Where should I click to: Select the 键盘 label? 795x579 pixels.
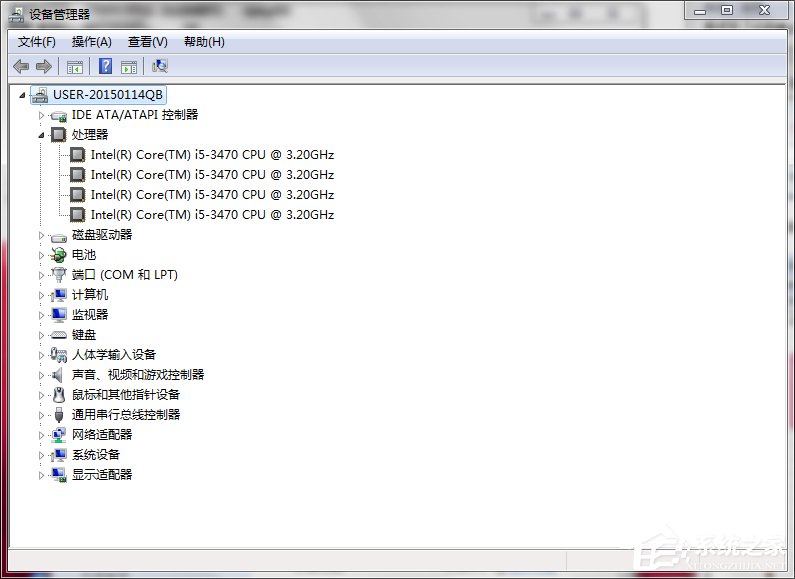[x=84, y=335]
